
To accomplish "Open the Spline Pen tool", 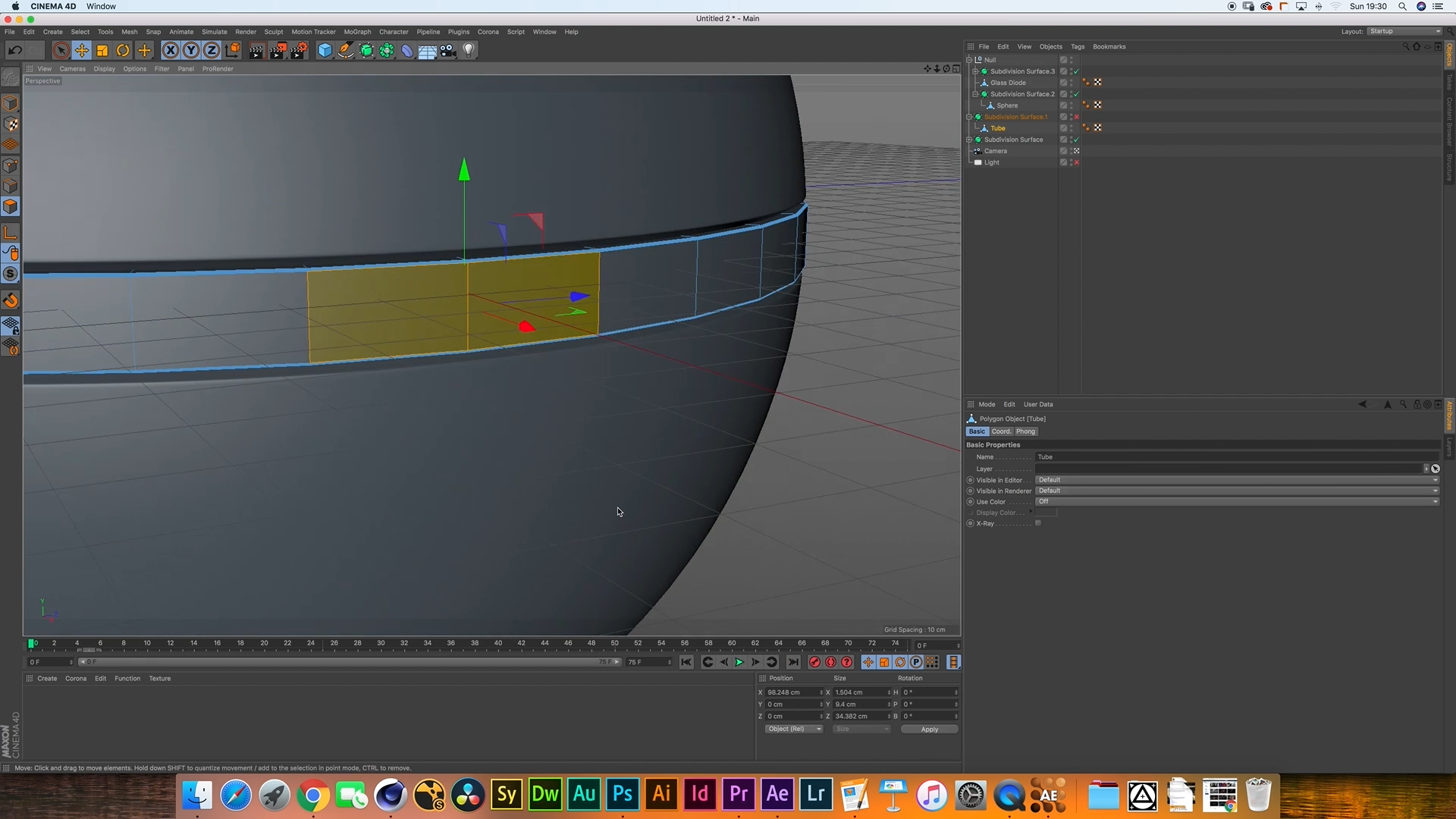I will (346, 51).
